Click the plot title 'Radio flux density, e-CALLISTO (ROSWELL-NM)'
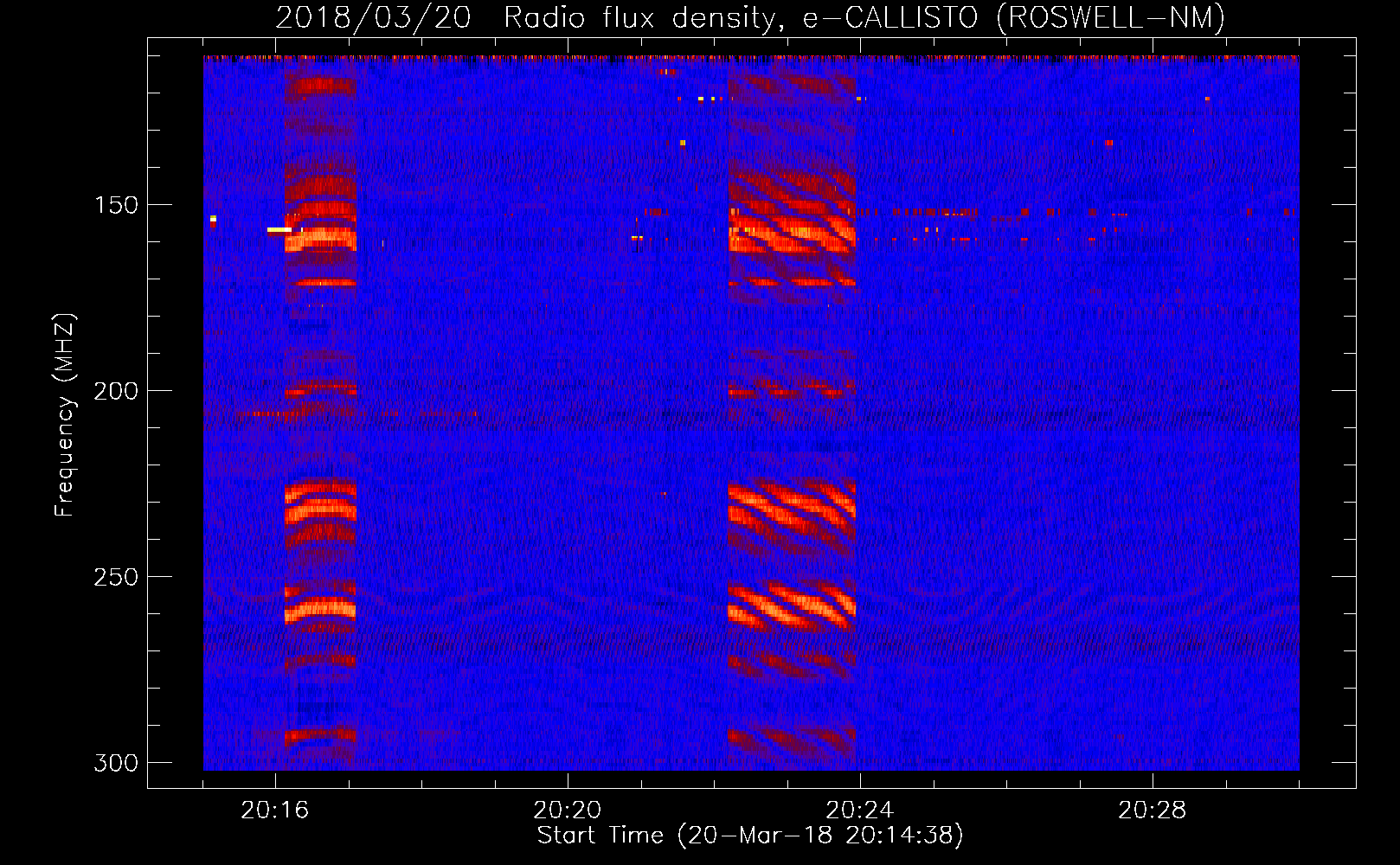 pos(864,18)
